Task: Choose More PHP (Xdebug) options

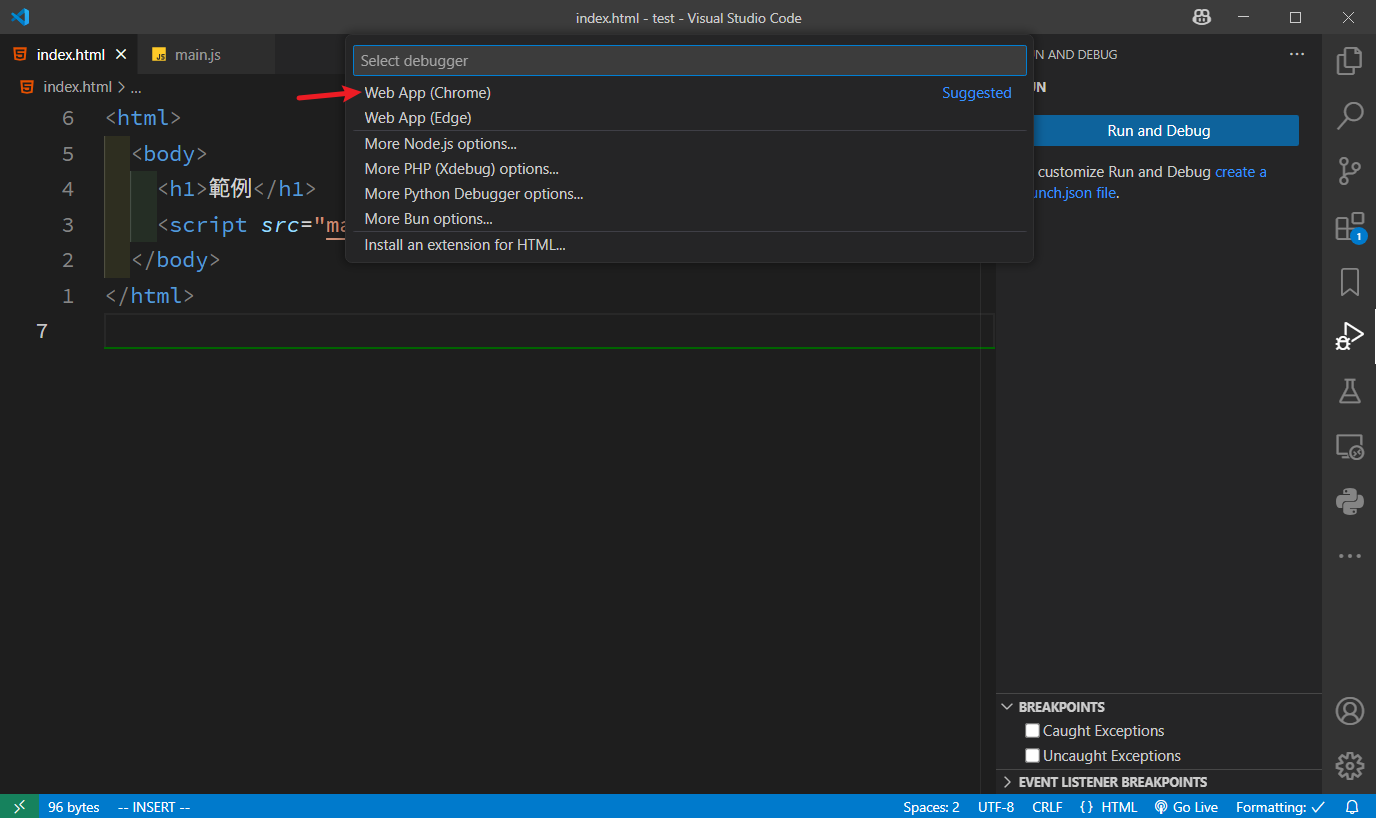Action: [x=689, y=169]
